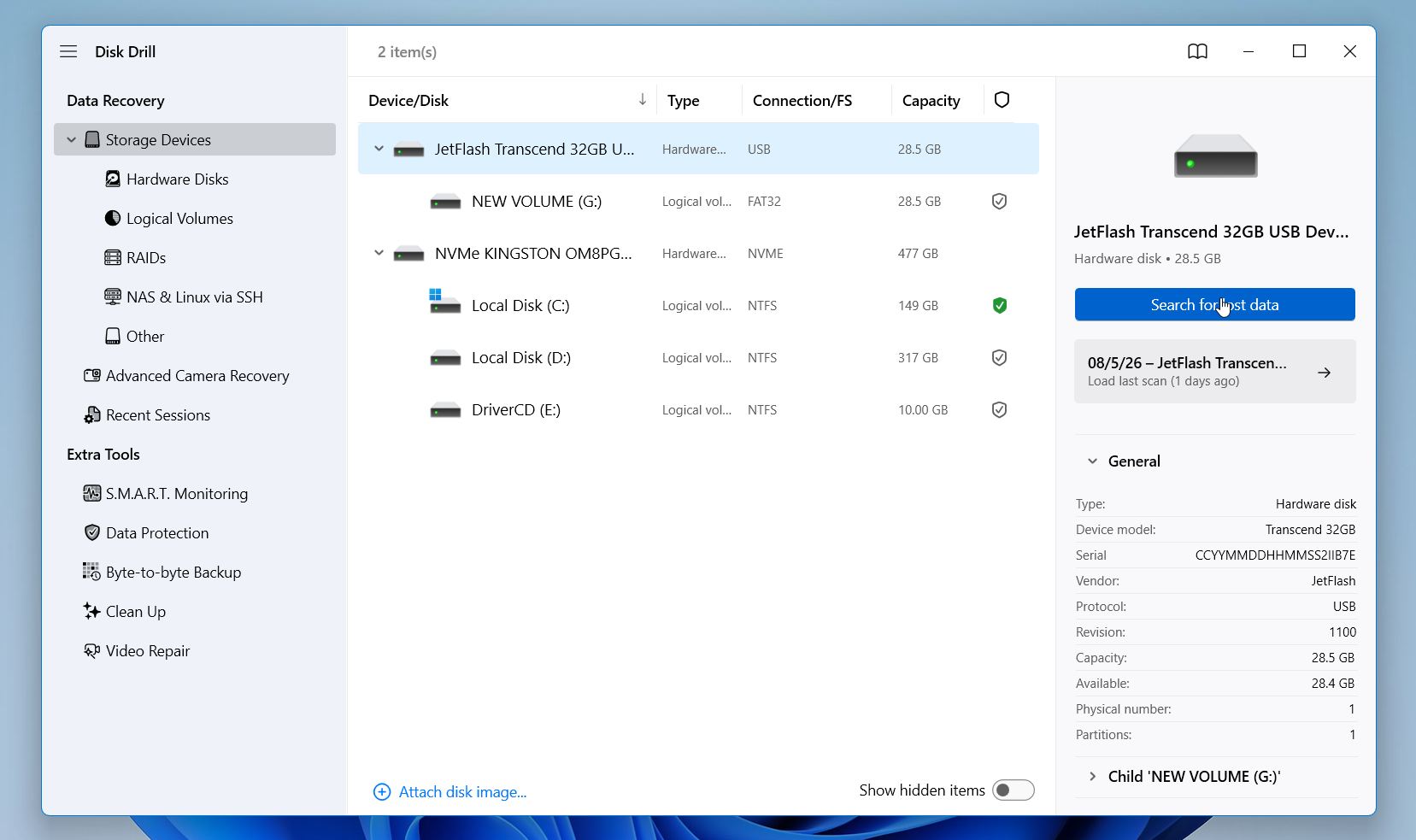Open the help book icon
Image resolution: width=1416 pixels, height=840 pixels.
click(x=1197, y=52)
